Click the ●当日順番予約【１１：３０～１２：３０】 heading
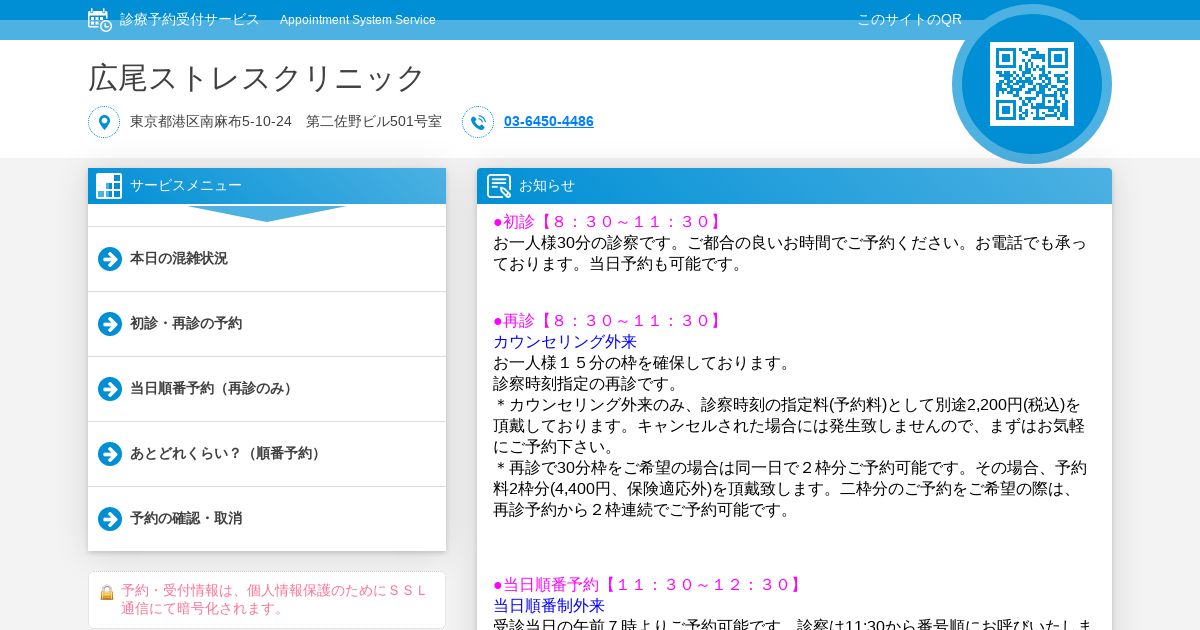This screenshot has height=630, width=1200. (649, 585)
